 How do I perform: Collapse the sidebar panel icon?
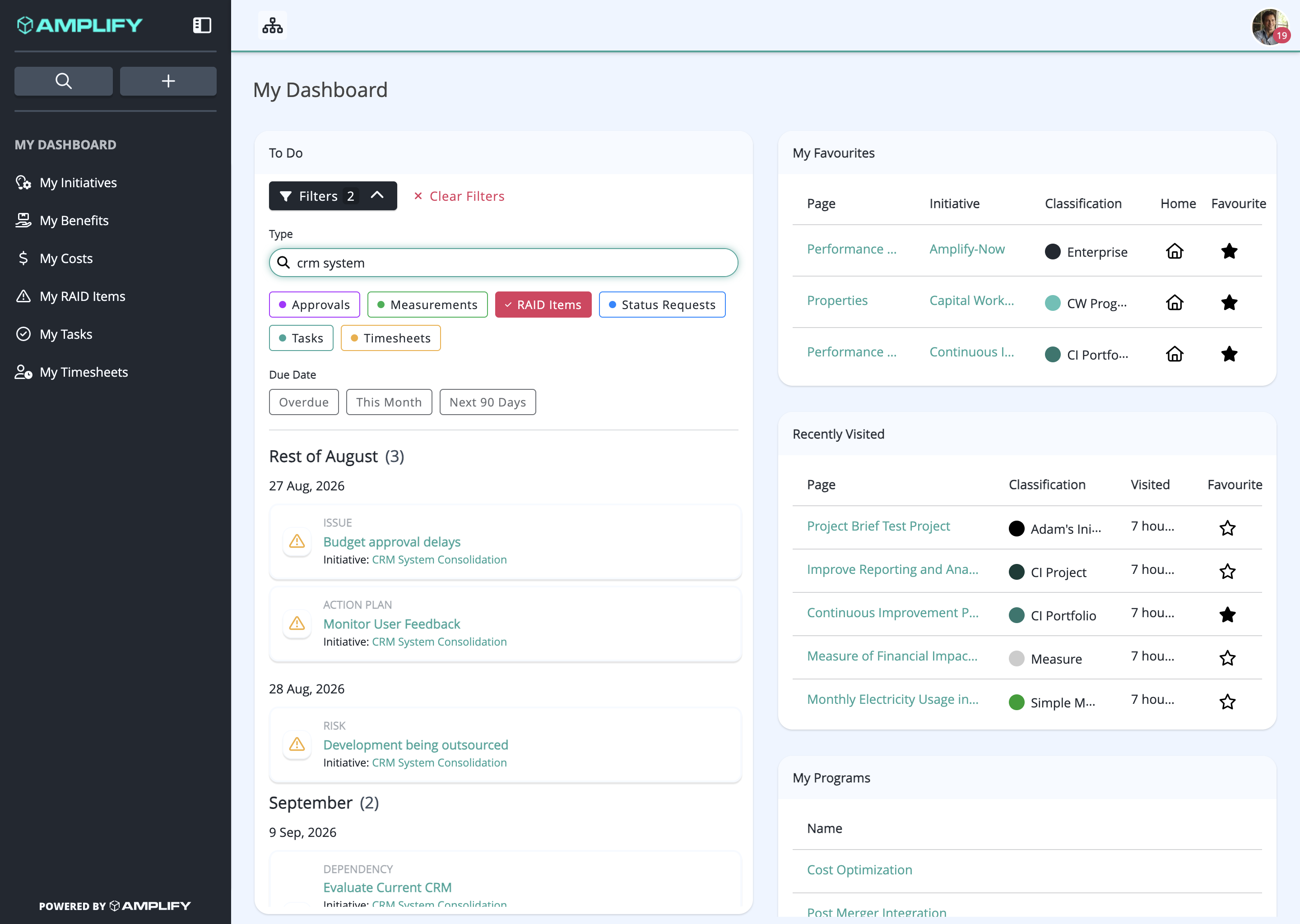pos(202,25)
